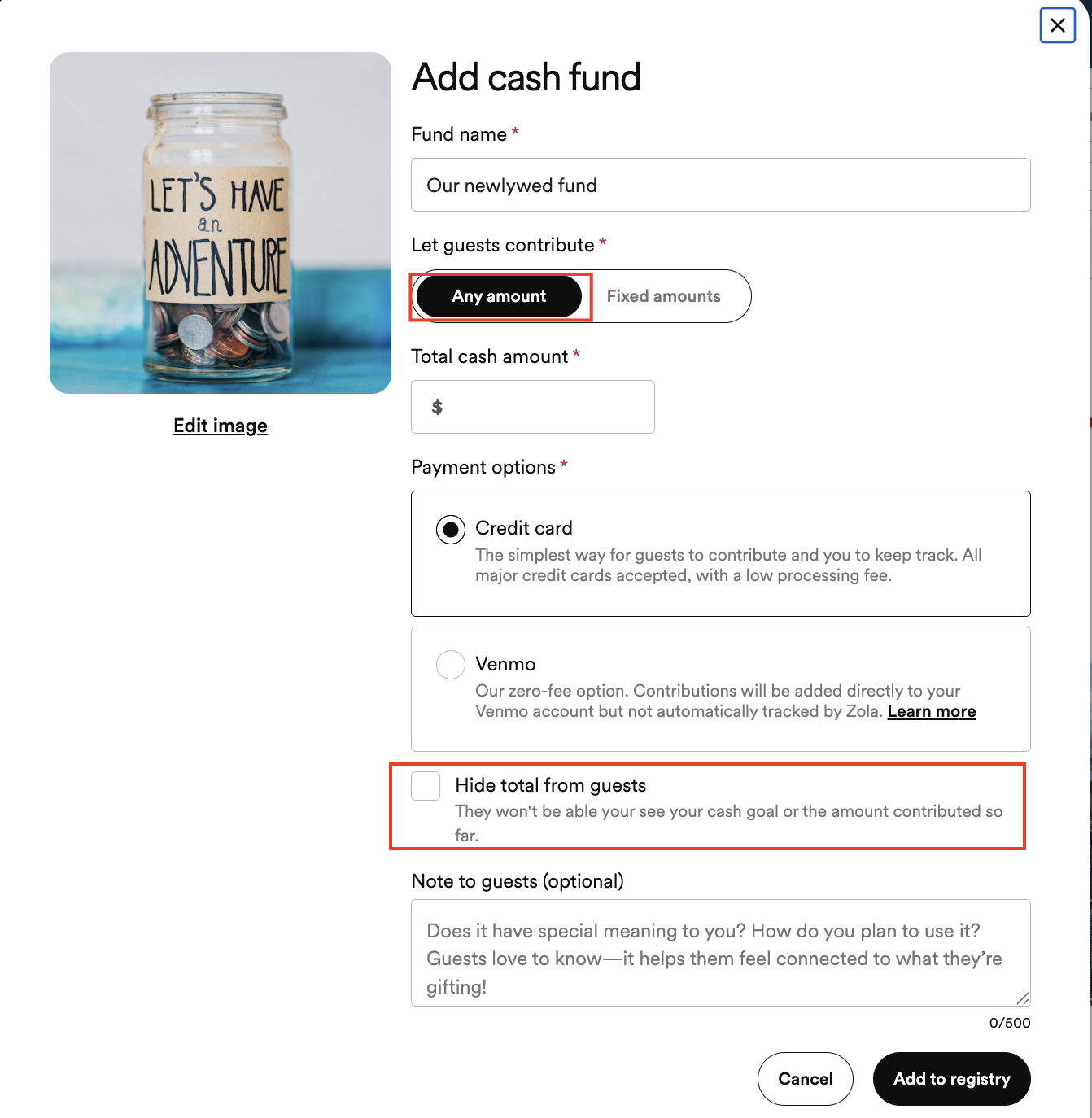1092x1118 pixels.
Task: Select the Venmo payment radio button
Action: [x=451, y=665]
